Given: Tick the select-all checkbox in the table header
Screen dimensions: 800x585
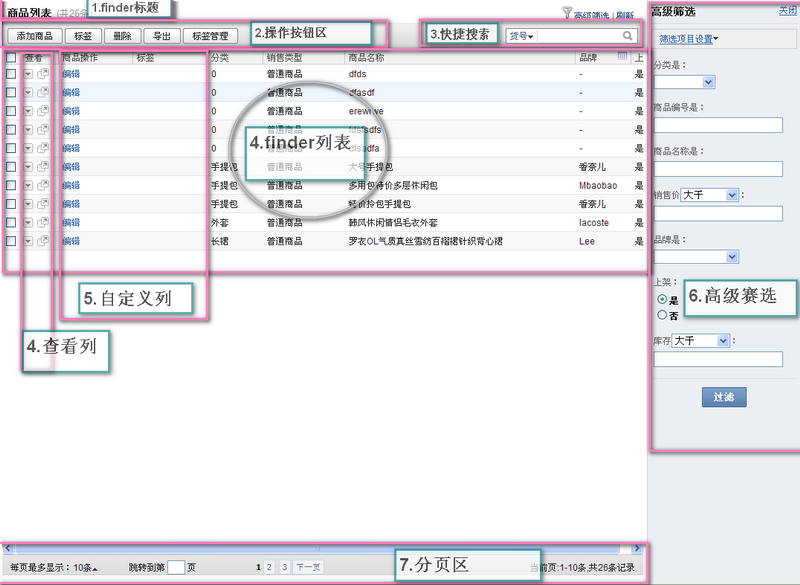Looking at the screenshot, I should [10, 58].
